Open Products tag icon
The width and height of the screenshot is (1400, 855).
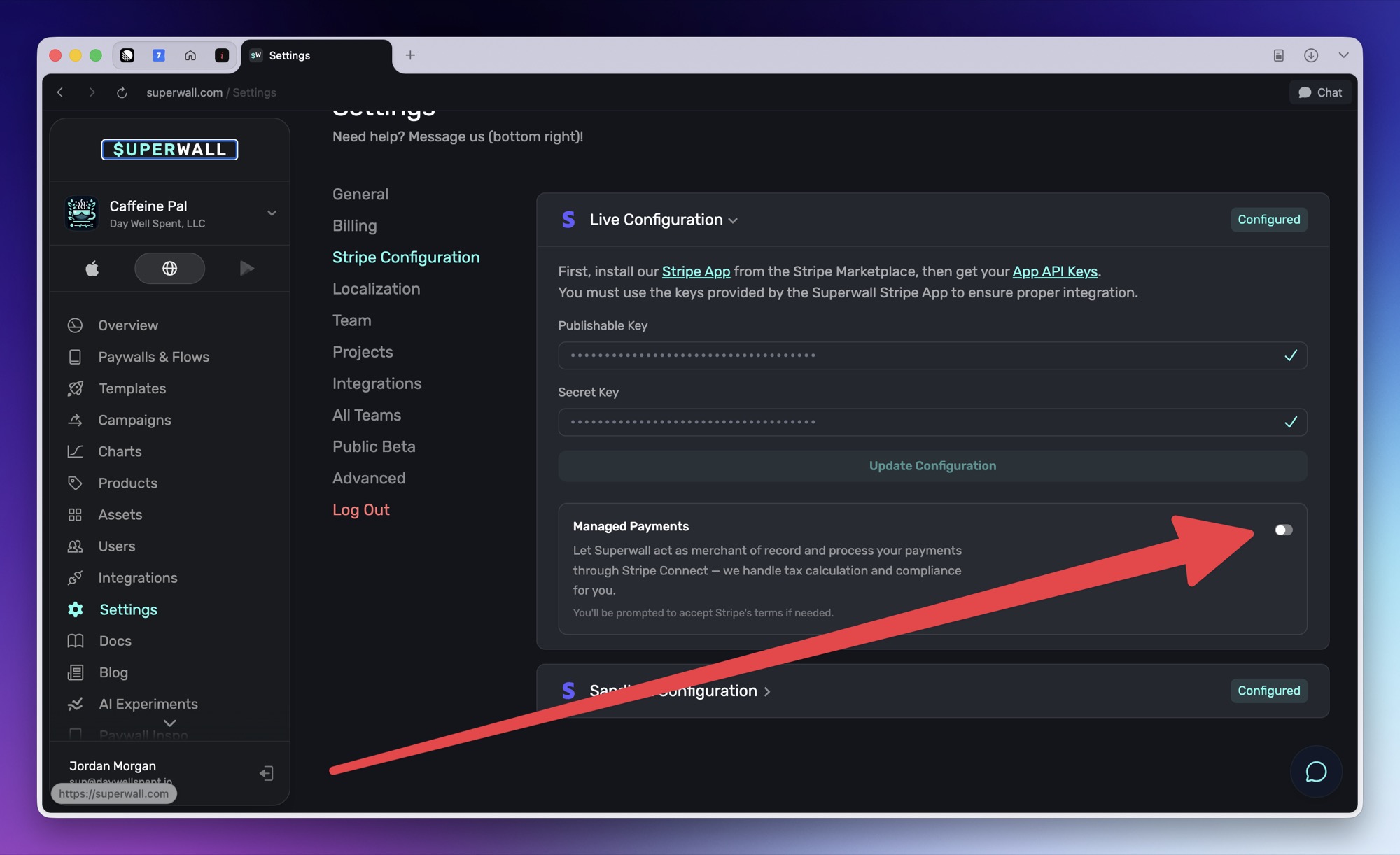coord(75,483)
